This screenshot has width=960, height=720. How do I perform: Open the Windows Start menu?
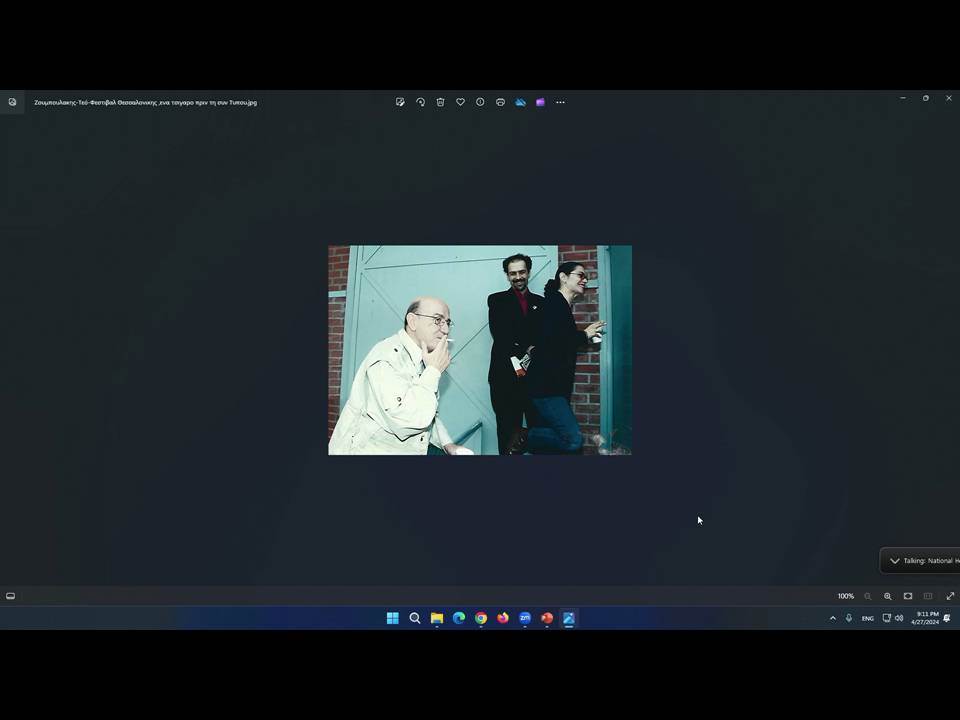(x=393, y=618)
